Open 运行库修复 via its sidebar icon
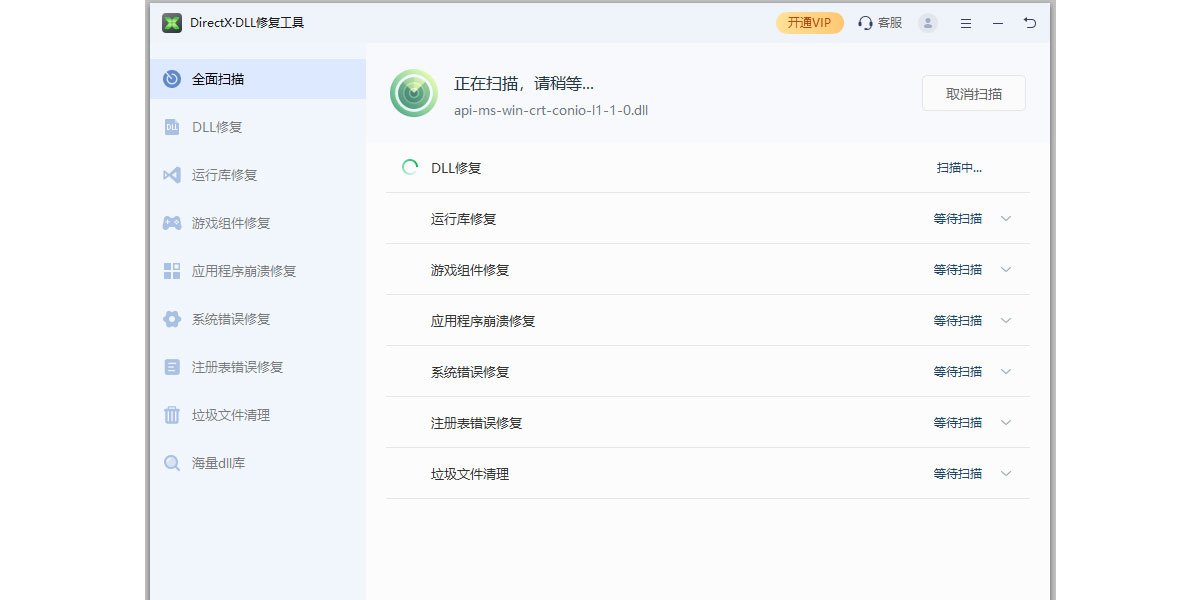1200x600 pixels. point(172,175)
